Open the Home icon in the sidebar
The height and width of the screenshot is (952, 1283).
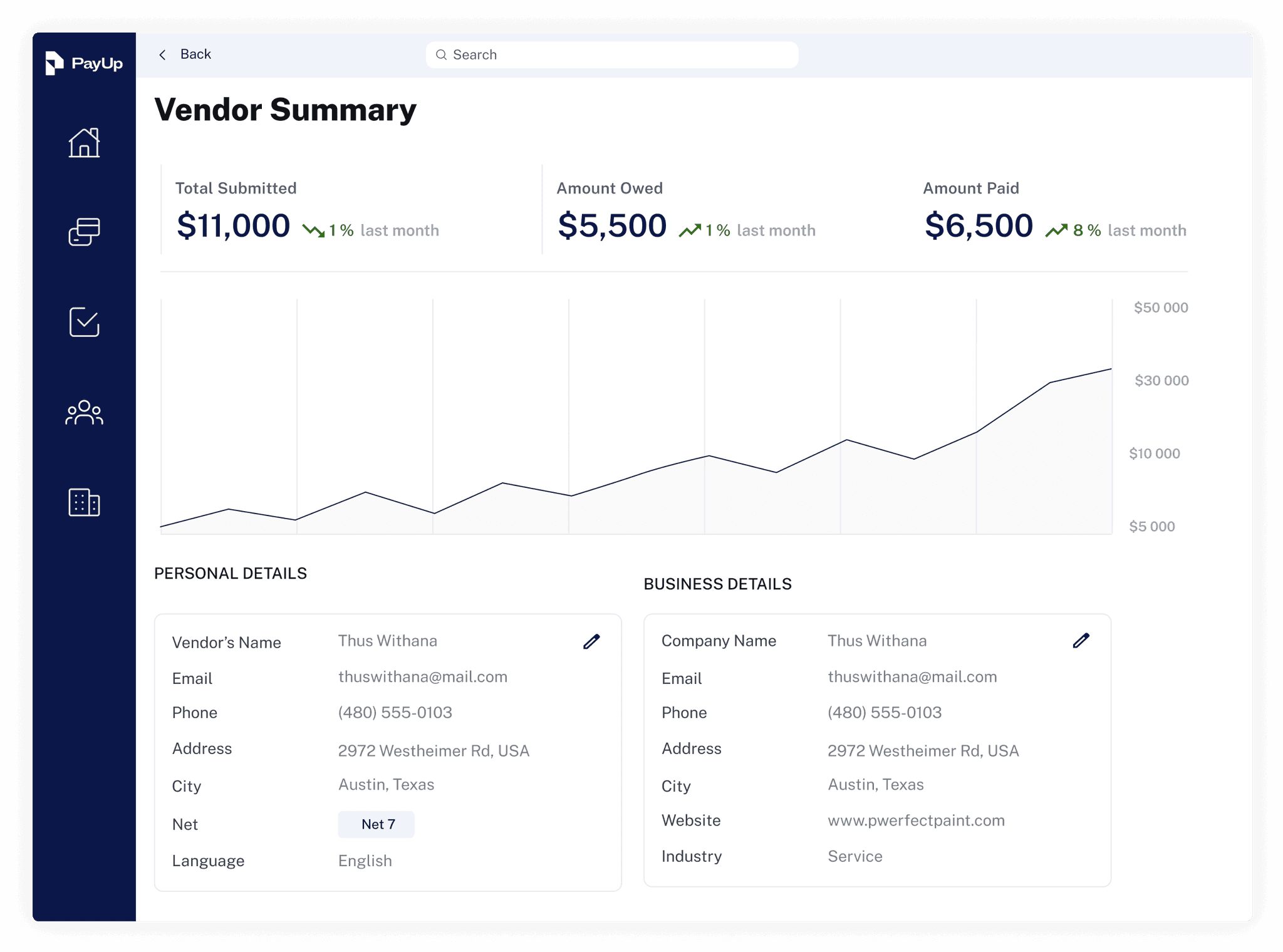pos(84,143)
